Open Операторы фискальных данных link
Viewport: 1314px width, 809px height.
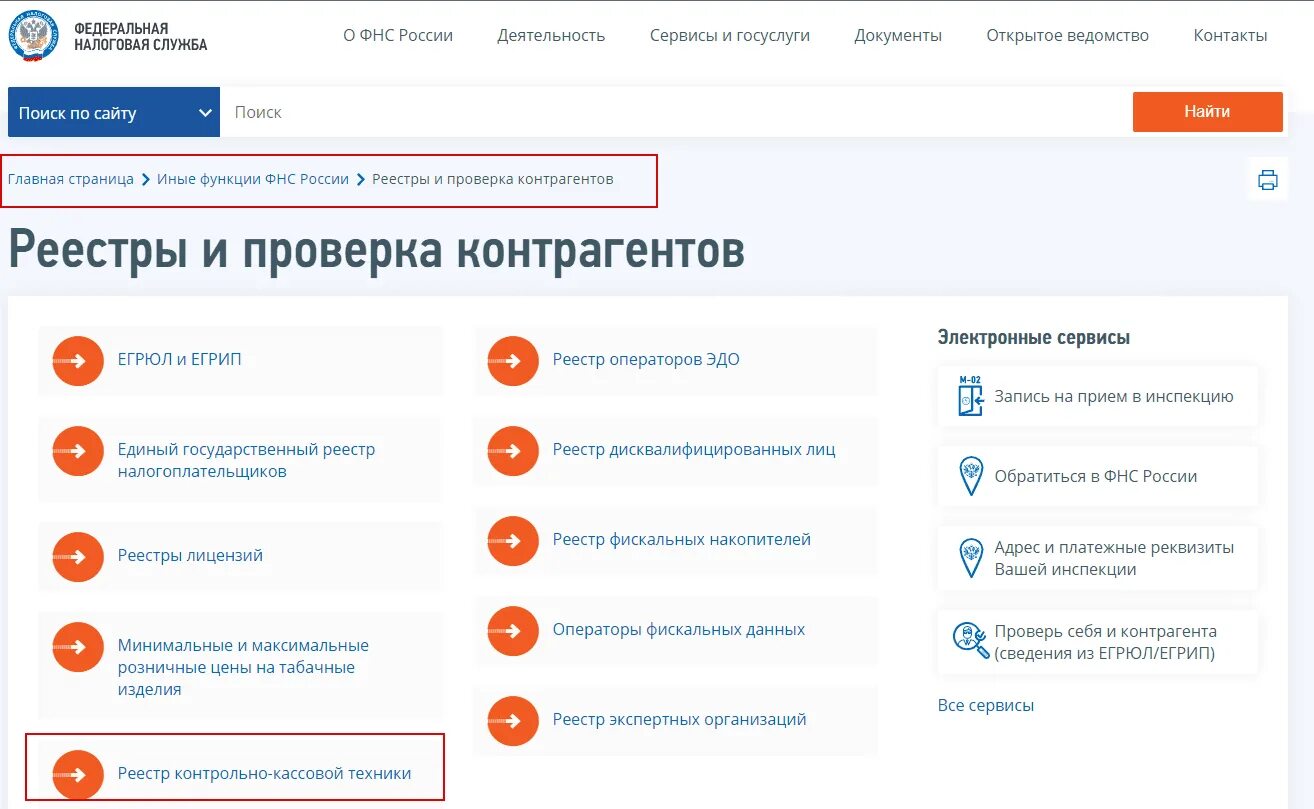pyautogui.click(x=679, y=630)
